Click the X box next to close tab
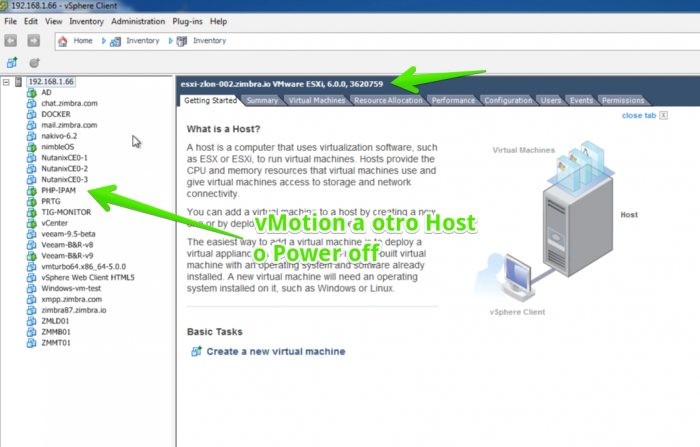 tap(664, 116)
